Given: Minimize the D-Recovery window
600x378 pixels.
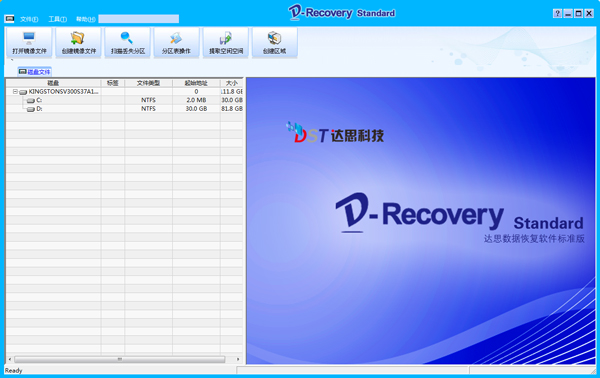Looking at the screenshot, I should click(x=568, y=14).
